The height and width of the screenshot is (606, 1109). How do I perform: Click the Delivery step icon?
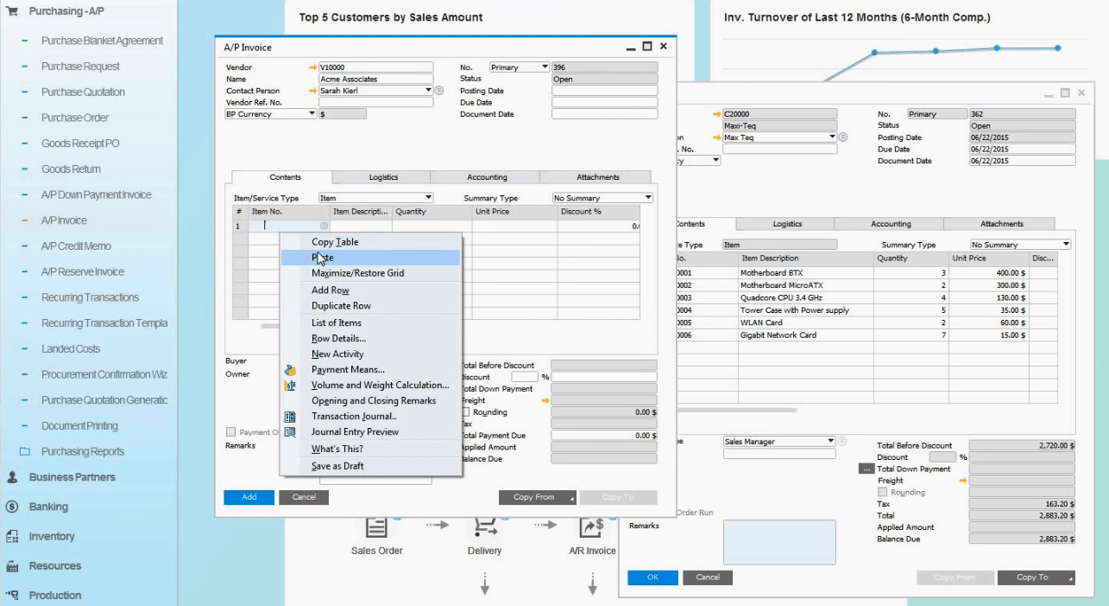click(x=484, y=528)
